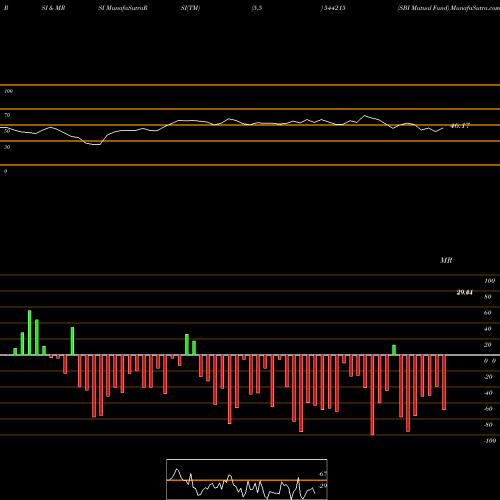Image resolution: width=500 pixels, height=500 pixels.
Task: Click the 29 label in mini chart
Action: coord(323,486)
